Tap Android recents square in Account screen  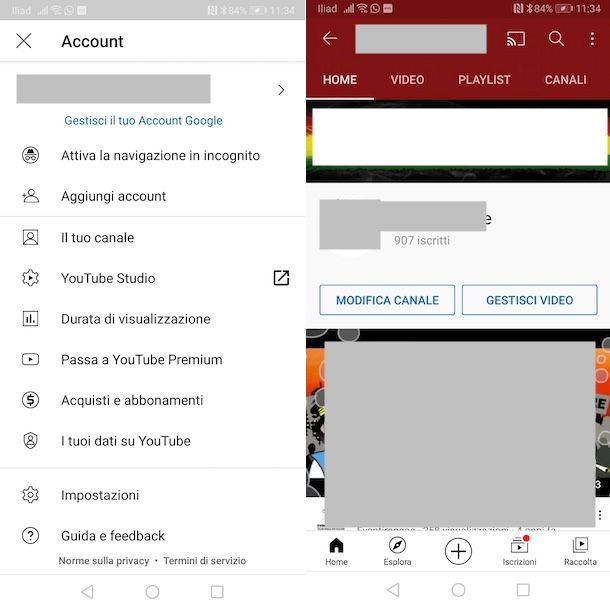217,592
